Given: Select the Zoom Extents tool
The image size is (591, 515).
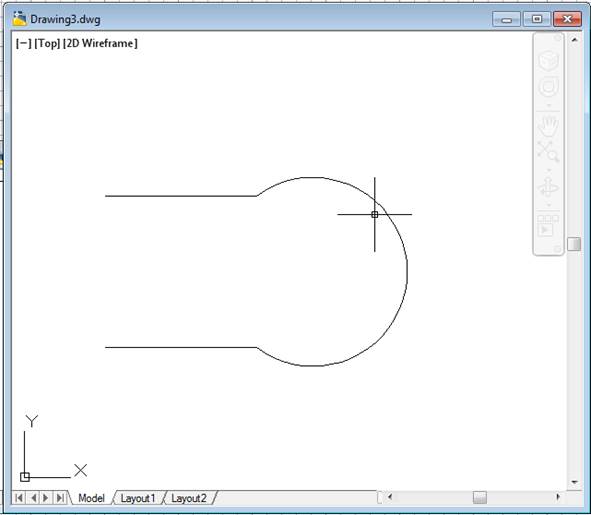Looking at the screenshot, I should pos(548,151).
